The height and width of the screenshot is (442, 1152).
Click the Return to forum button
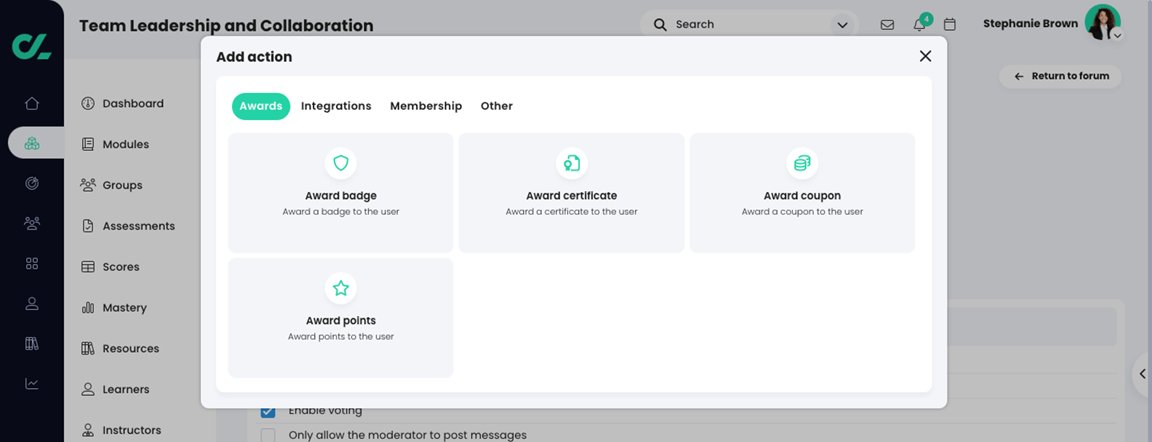(x=1061, y=76)
